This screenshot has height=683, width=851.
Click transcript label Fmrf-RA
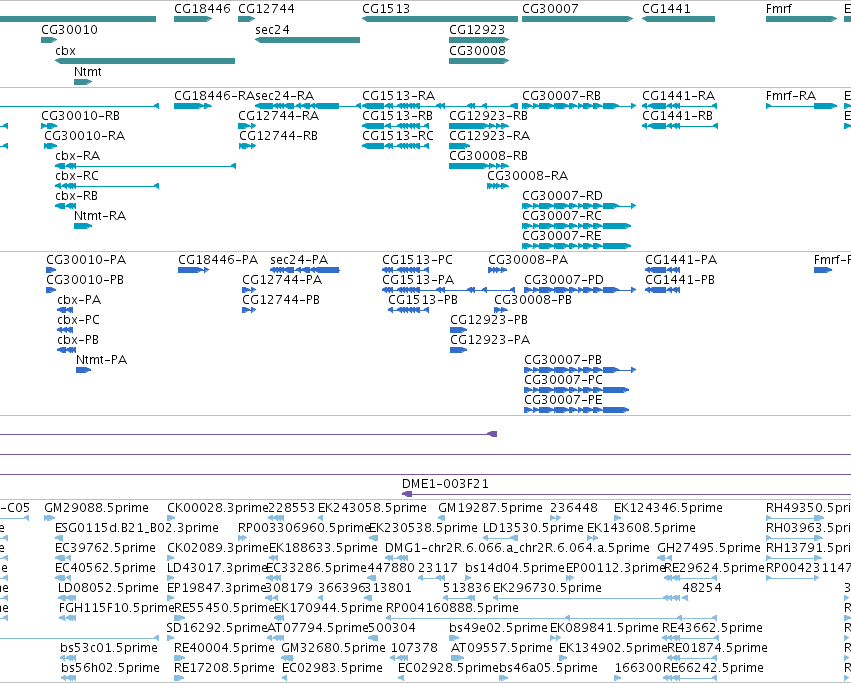[791, 96]
